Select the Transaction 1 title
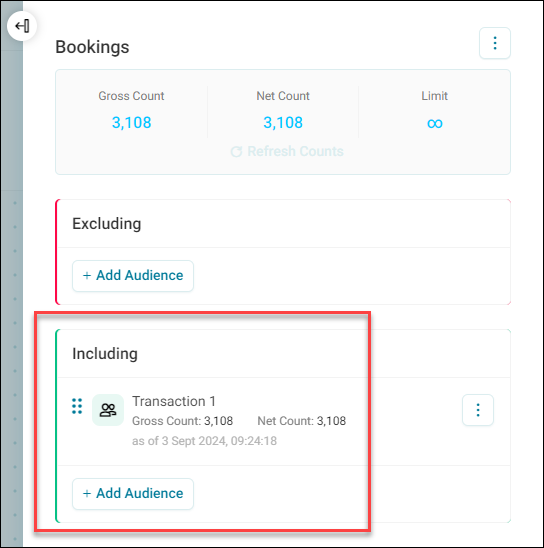The image size is (544, 548). click(174, 401)
